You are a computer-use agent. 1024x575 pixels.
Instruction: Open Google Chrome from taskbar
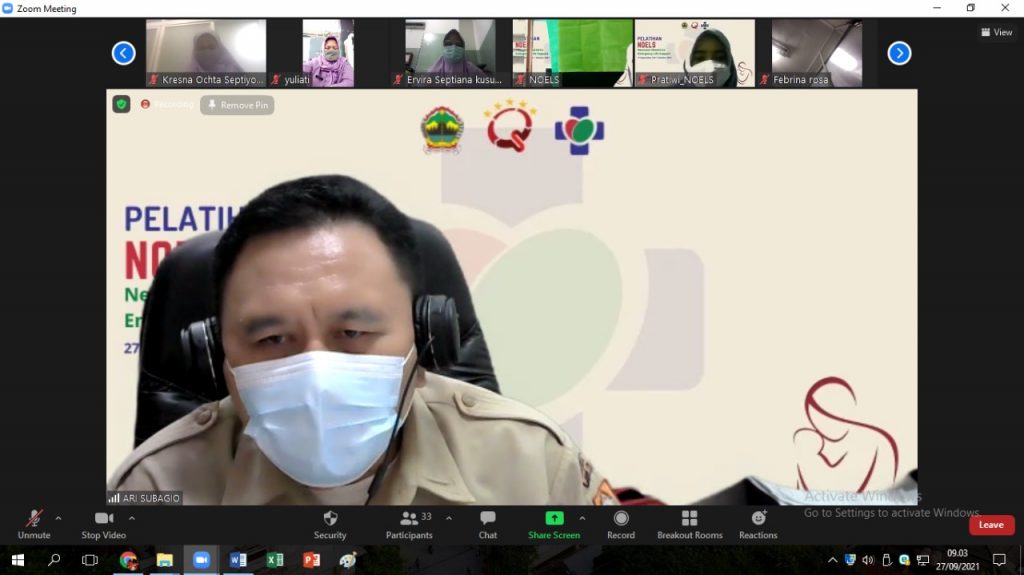pos(128,560)
